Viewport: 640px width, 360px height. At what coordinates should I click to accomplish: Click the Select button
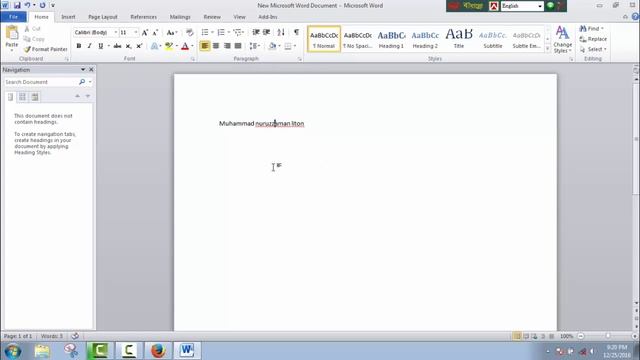point(593,49)
